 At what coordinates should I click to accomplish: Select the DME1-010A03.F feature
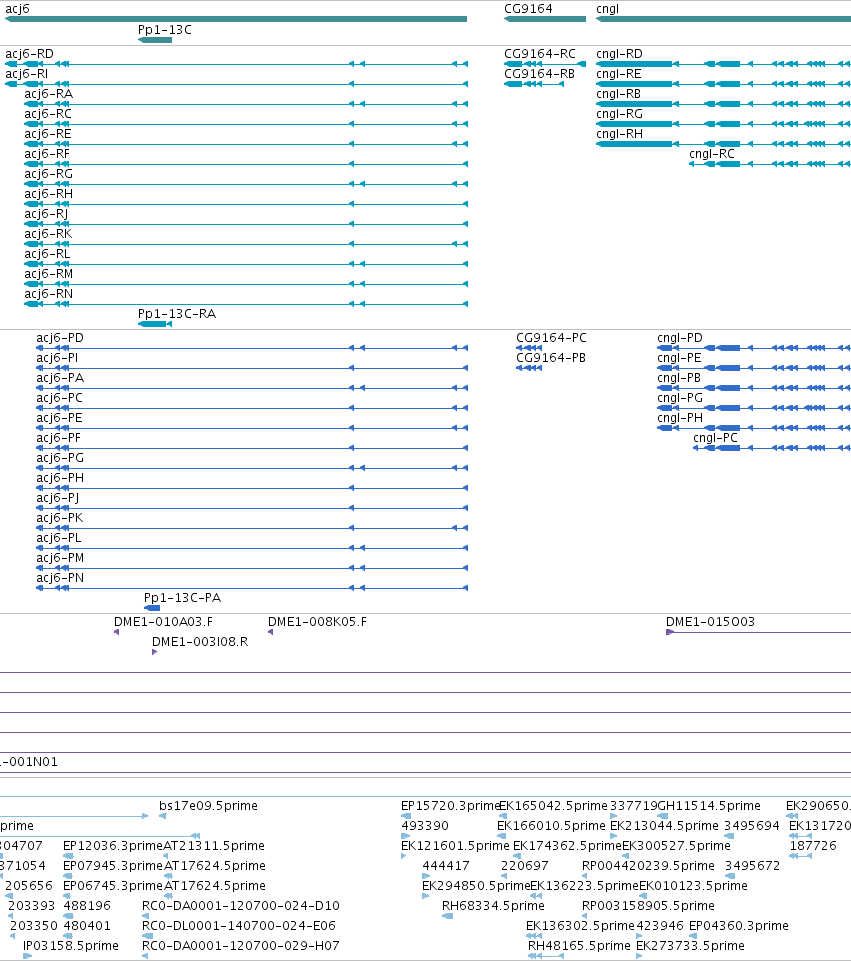[164, 622]
